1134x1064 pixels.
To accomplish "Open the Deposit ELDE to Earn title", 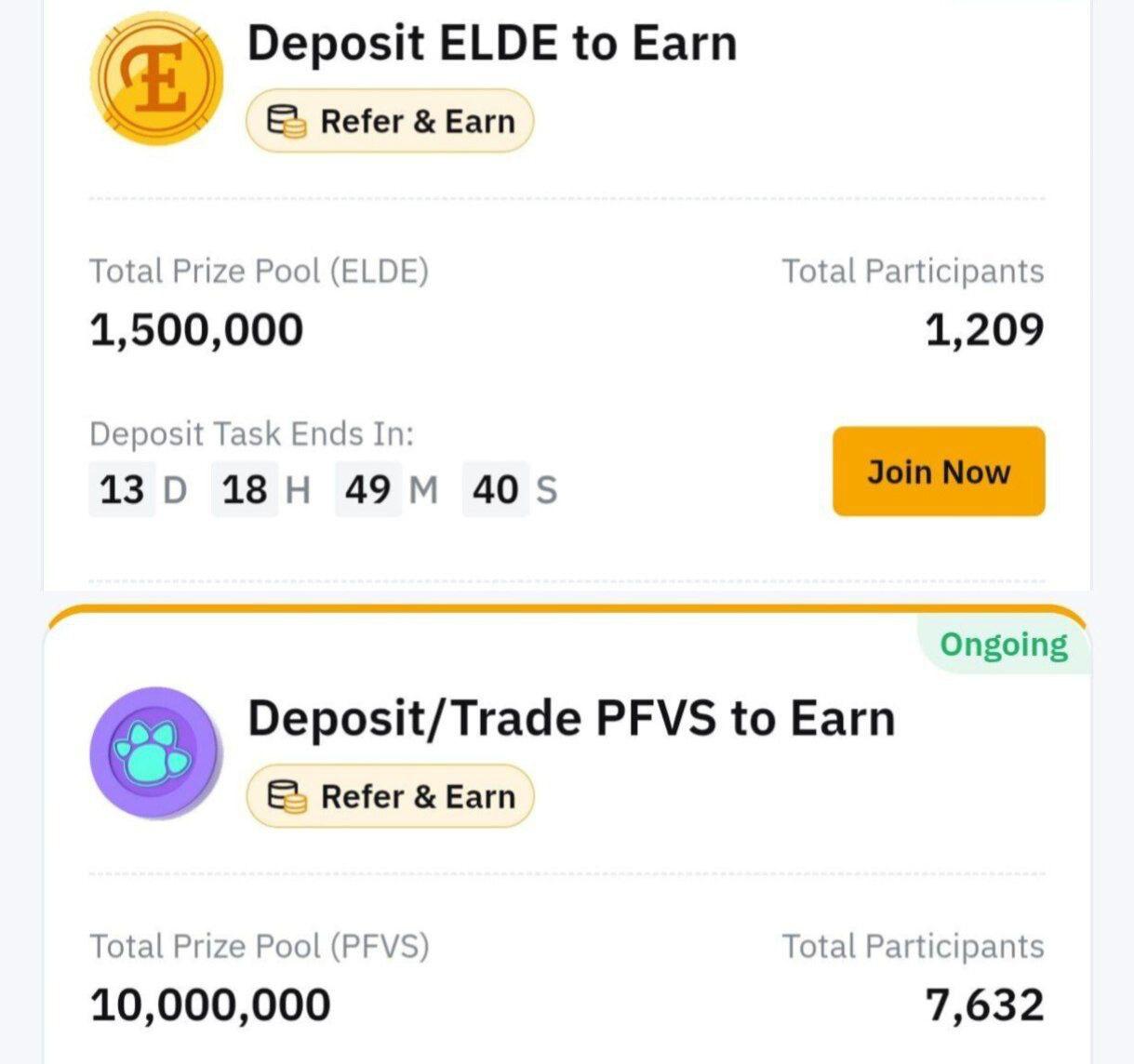I will [x=492, y=44].
